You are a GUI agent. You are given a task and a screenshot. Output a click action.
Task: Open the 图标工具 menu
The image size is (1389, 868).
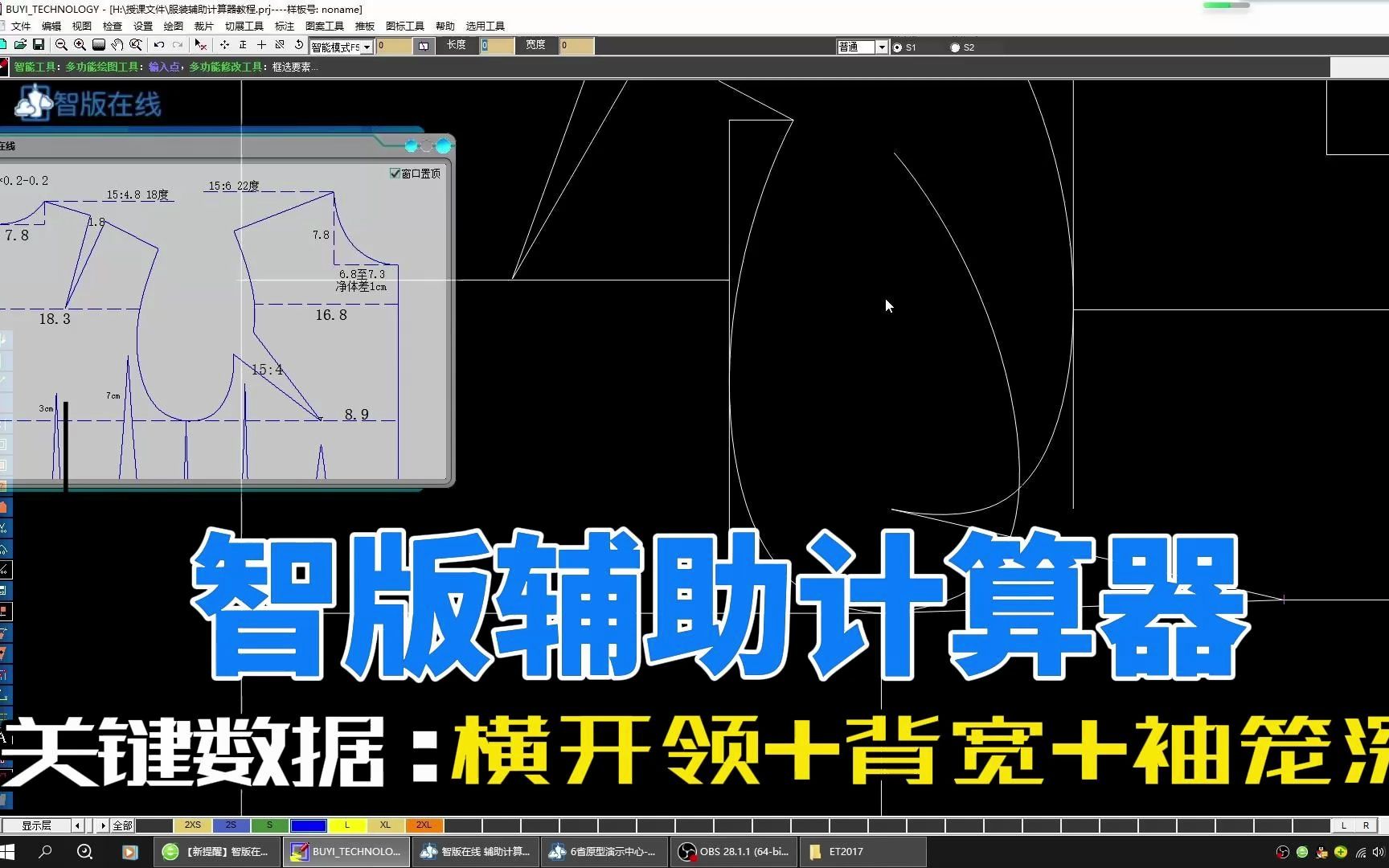tap(405, 26)
